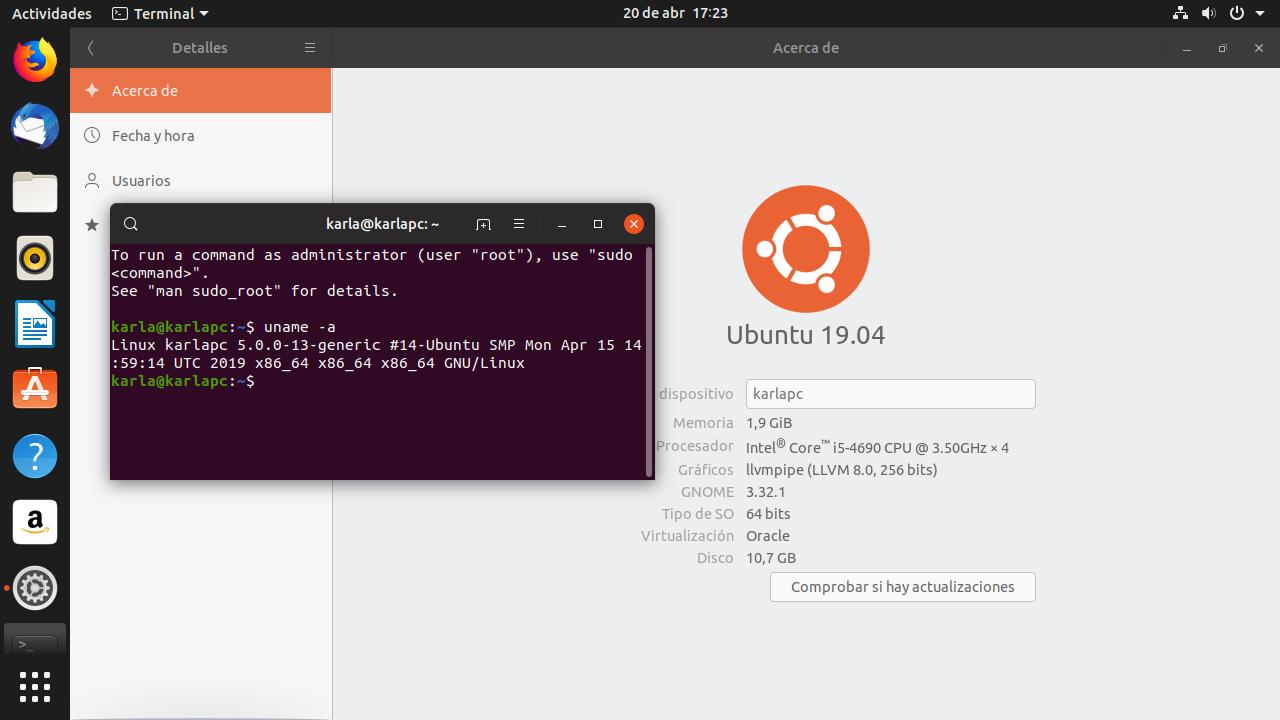
Task: Open the Actividades overview
Action: click(x=52, y=13)
